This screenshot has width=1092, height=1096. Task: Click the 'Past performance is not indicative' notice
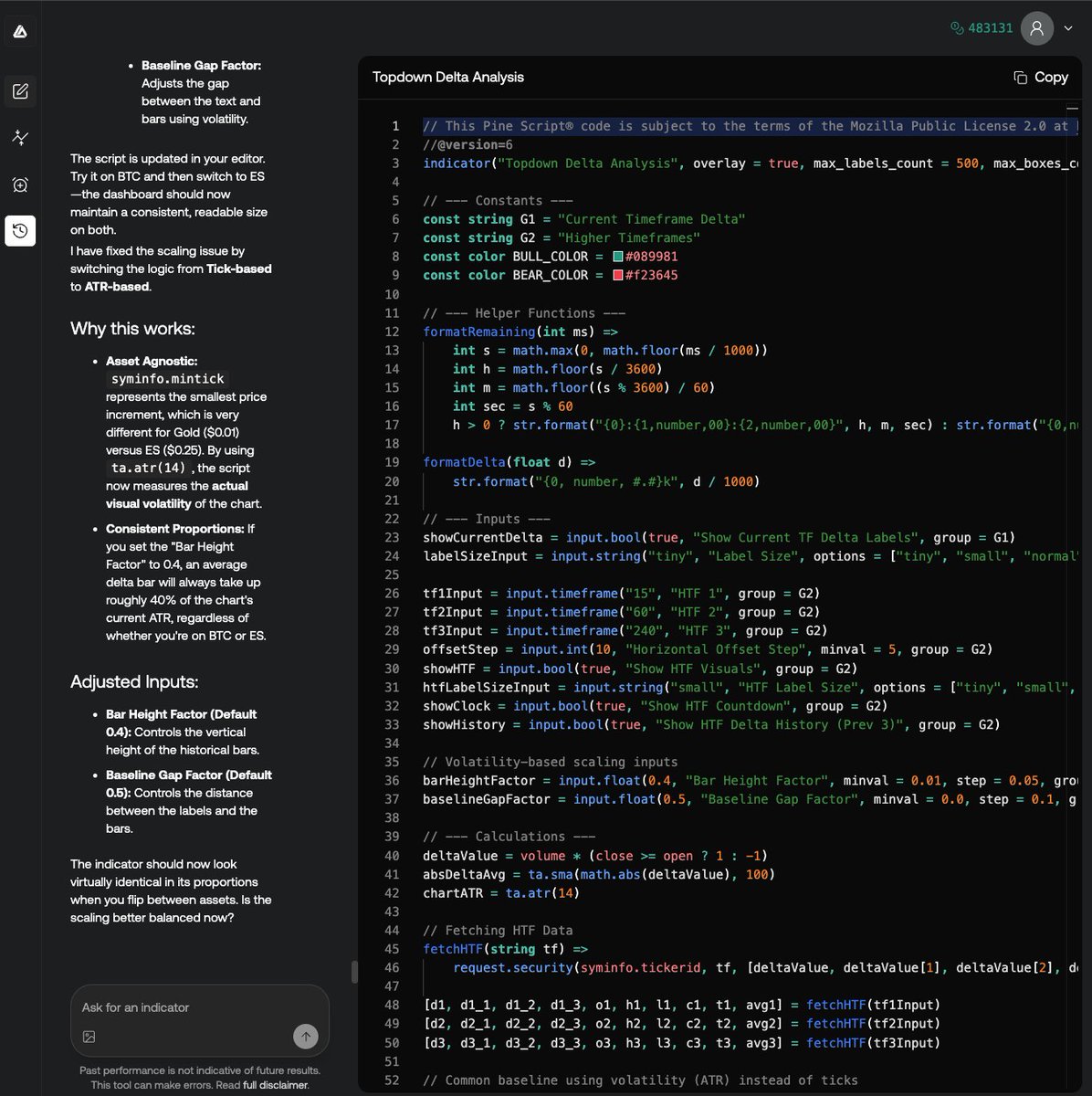200,1070
